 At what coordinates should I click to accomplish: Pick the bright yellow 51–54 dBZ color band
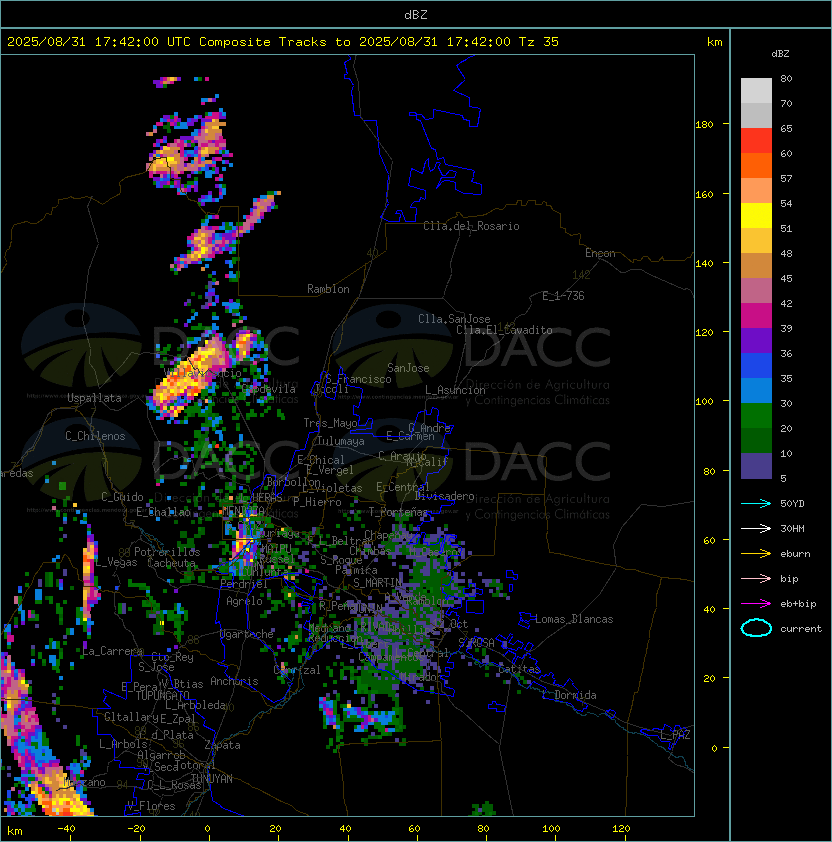pos(756,216)
